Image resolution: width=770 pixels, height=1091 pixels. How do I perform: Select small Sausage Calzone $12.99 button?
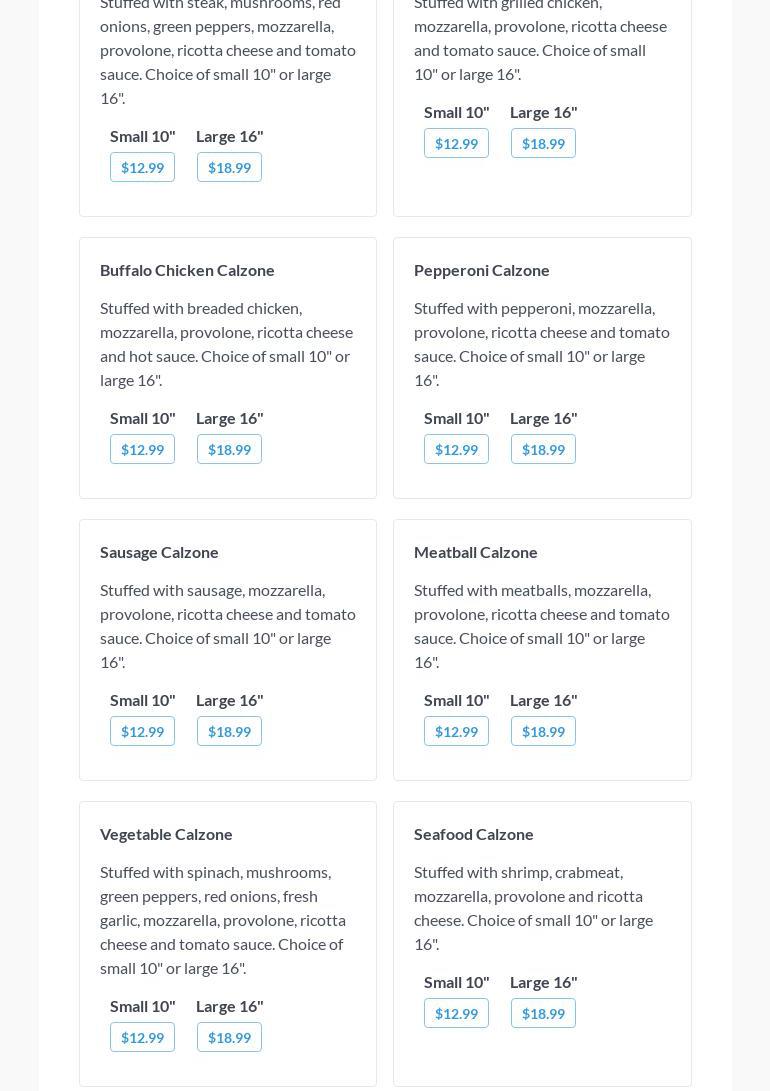142,731
